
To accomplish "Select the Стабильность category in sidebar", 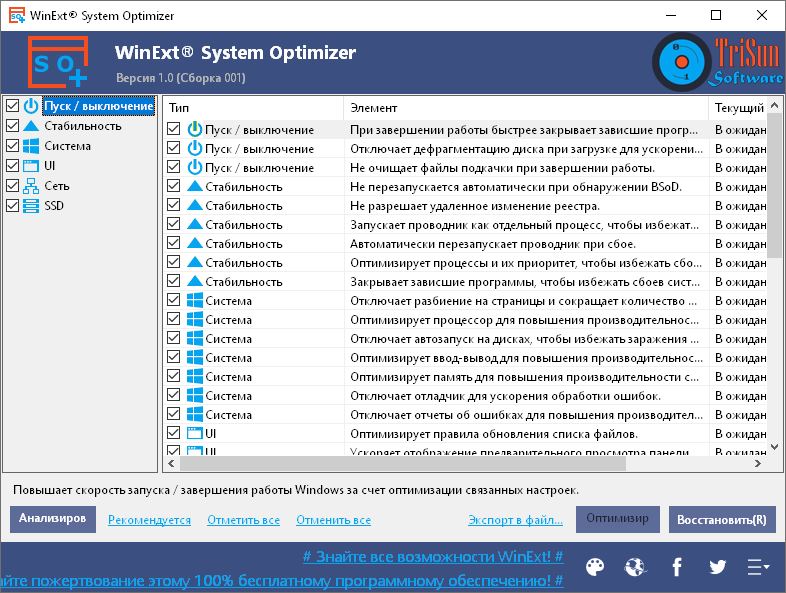I will (83, 126).
